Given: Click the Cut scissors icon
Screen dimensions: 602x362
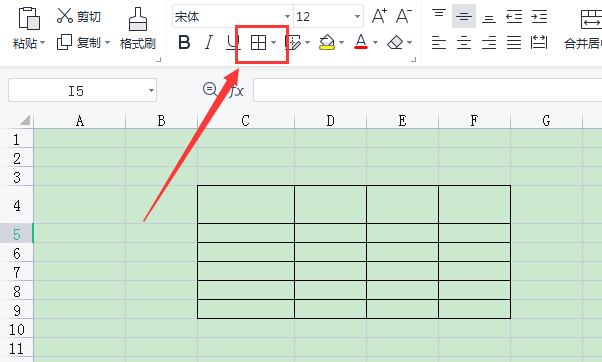Looking at the screenshot, I should (64, 16).
